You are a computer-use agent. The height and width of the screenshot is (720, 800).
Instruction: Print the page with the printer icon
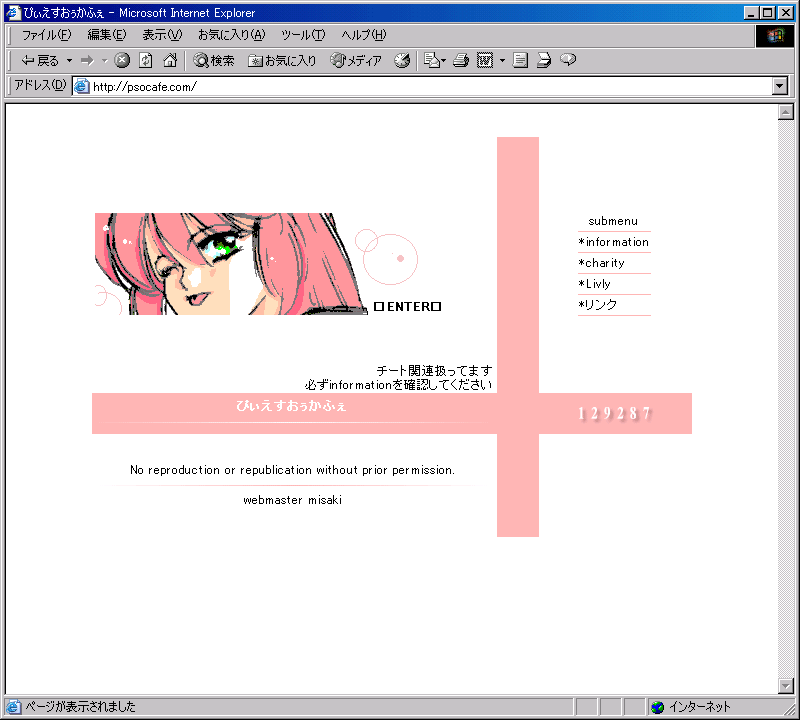pyautogui.click(x=461, y=60)
